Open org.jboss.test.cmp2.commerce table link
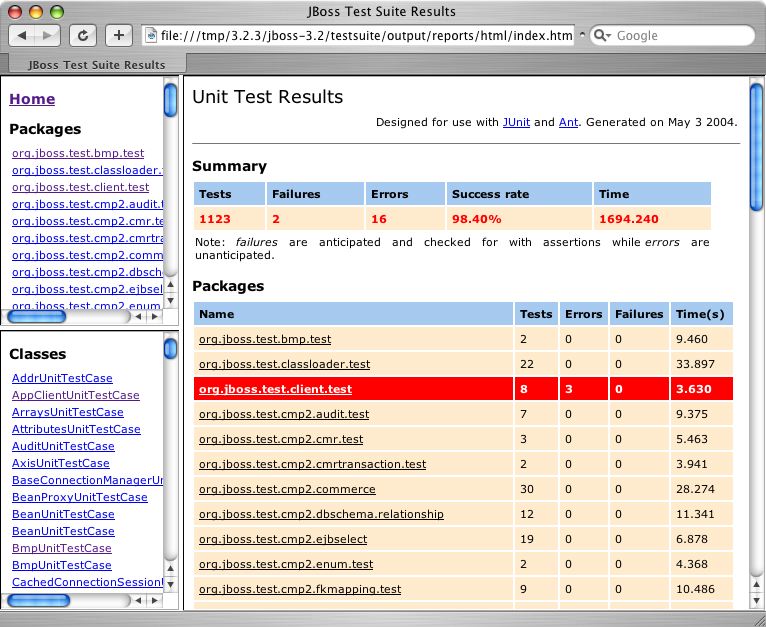The image size is (766, 627). click(x=287, y=489)
